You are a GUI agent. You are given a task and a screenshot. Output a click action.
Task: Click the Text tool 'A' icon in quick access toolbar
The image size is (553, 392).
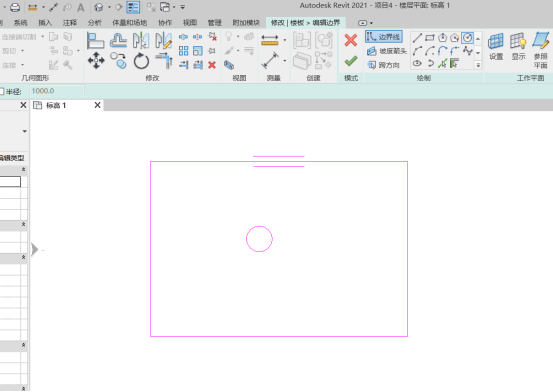(x=81, y=7)
